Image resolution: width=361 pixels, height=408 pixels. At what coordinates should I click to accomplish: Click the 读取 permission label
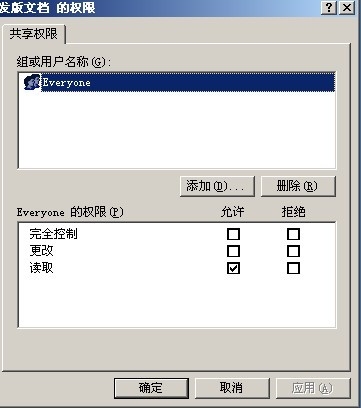(41, 268)
